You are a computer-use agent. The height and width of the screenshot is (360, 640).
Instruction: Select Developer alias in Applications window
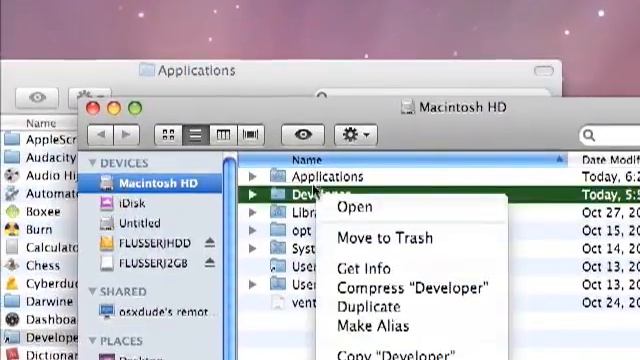point(51,337)
